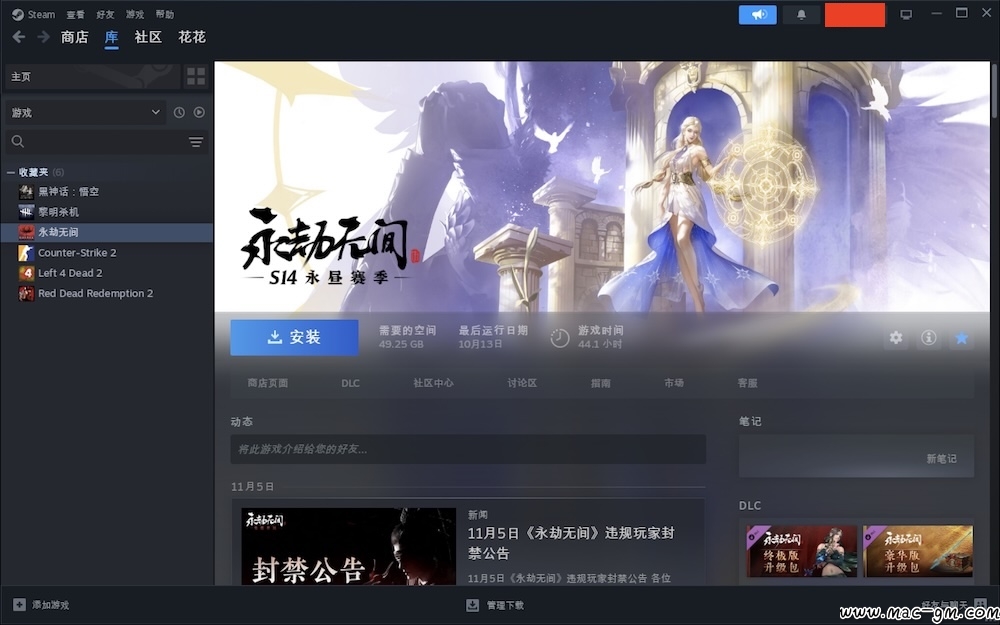Click the 黎明杀机 game icon

(x=26, y=212)
